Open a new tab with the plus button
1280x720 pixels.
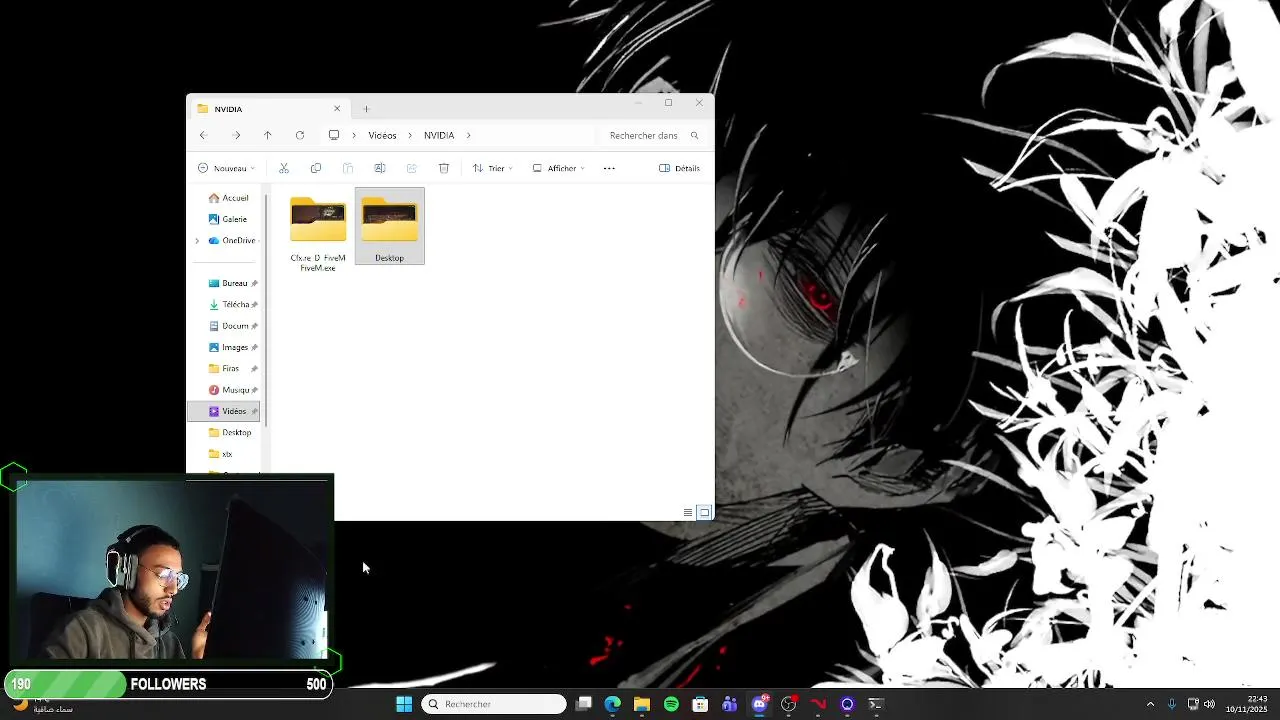(366, 109)
